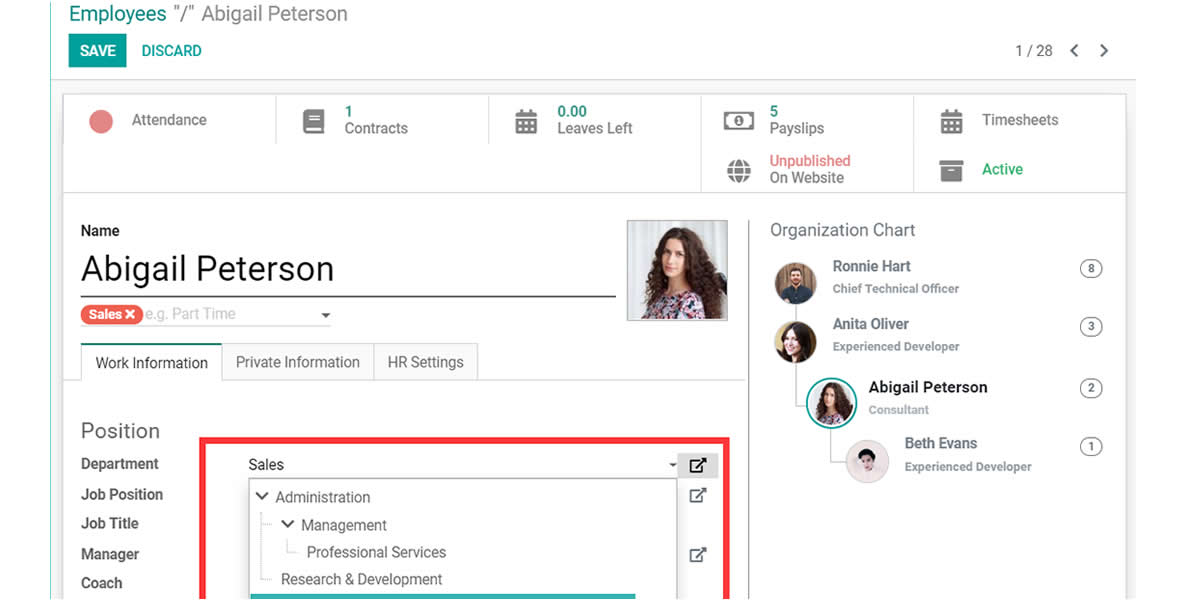
Task: Open external link icon beside Department field
Action: (x=698, y=465)
